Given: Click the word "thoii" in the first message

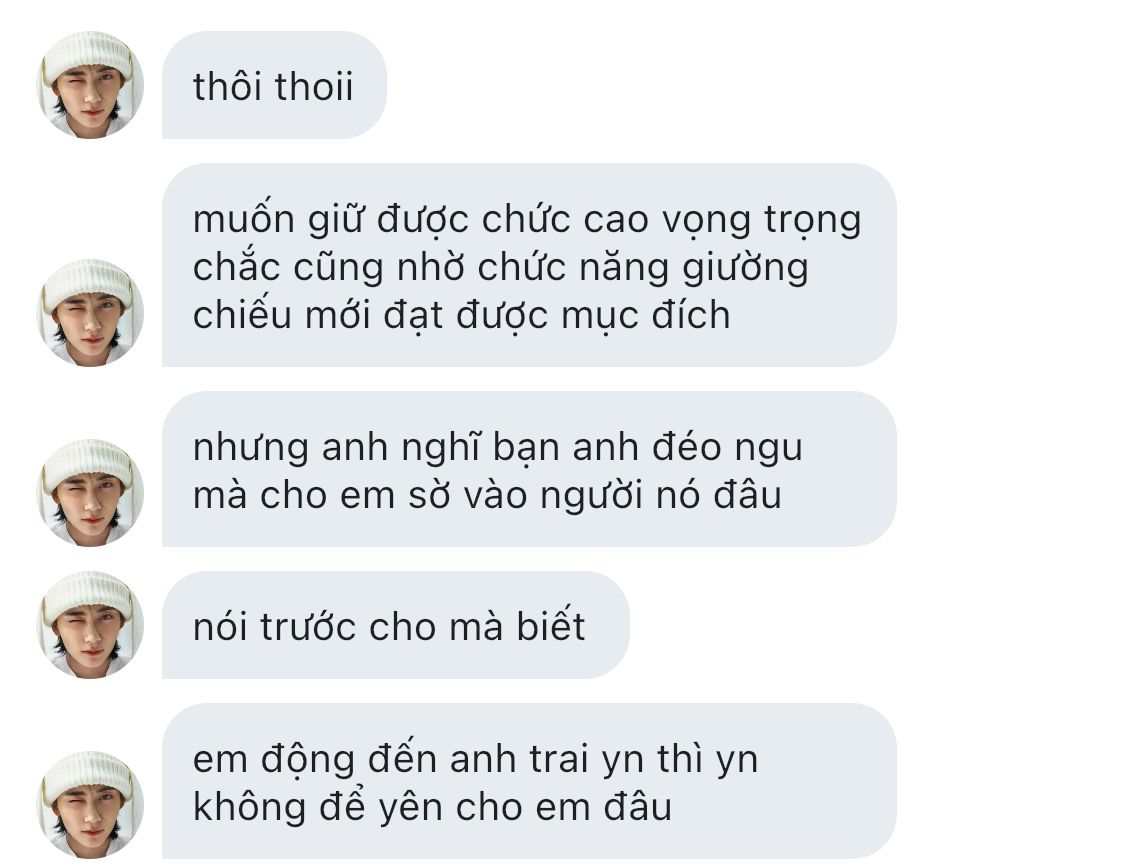Looking at the screenshot, I should pos(314,86).
